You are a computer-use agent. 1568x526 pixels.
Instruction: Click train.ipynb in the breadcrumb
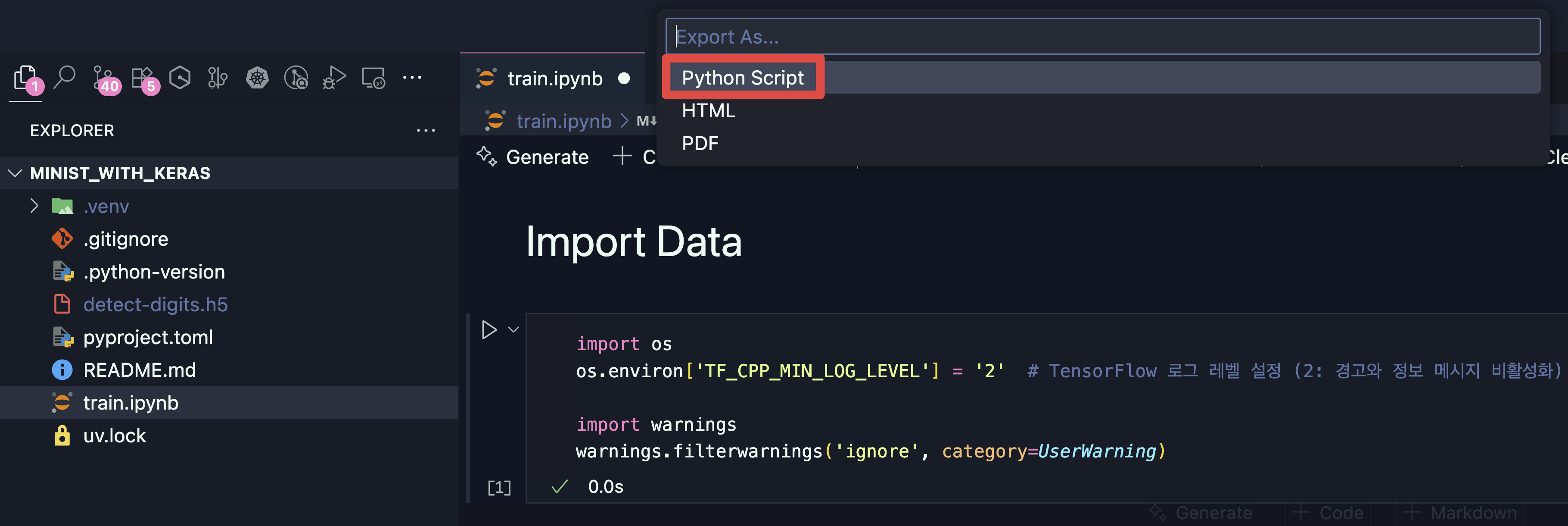pos(563,121)
